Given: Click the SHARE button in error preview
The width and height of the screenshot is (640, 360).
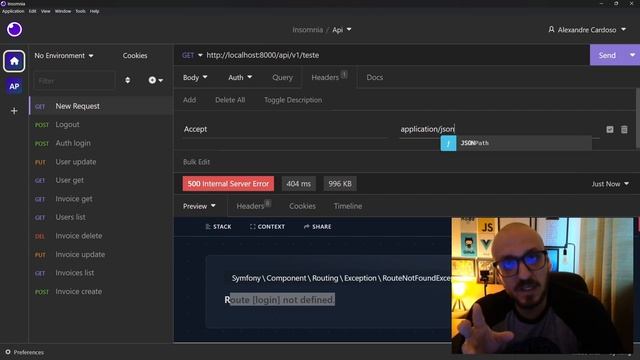Looking at the screenshot, I should (x=318, y=227).
